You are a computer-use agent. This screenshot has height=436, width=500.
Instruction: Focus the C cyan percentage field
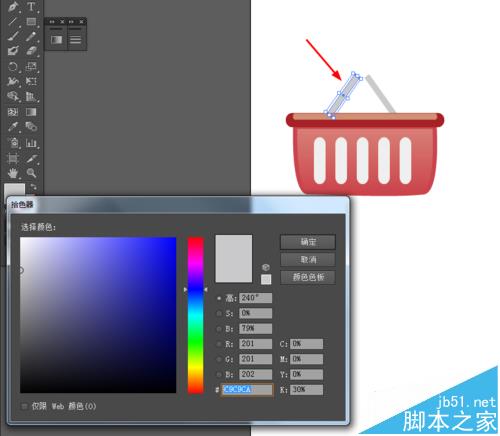pyautogui.click(x=306, y=344)
